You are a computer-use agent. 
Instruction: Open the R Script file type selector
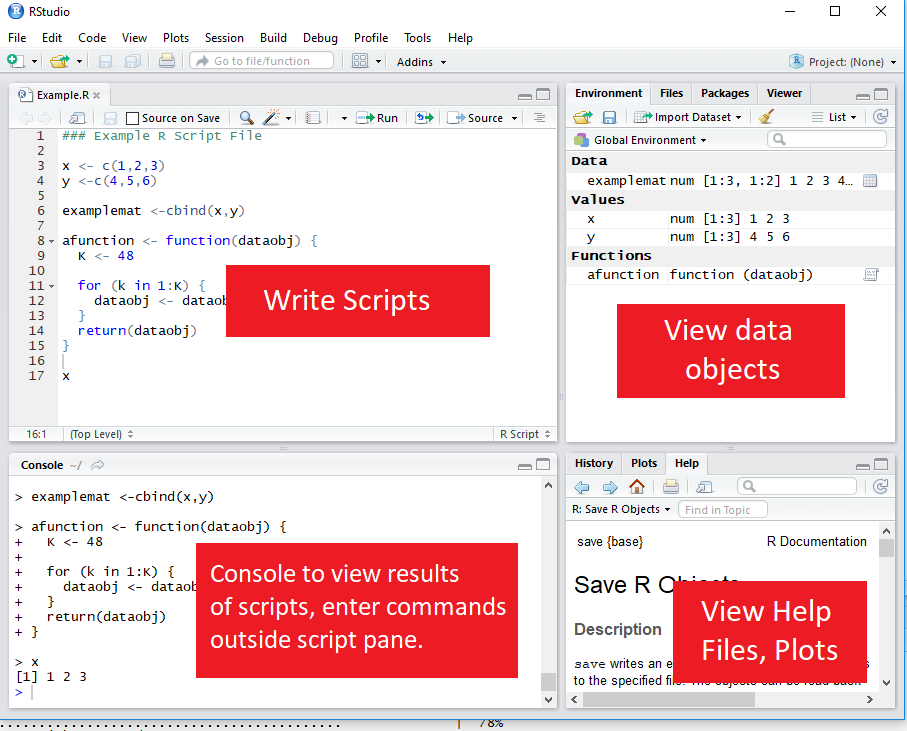tap(525, 434)
